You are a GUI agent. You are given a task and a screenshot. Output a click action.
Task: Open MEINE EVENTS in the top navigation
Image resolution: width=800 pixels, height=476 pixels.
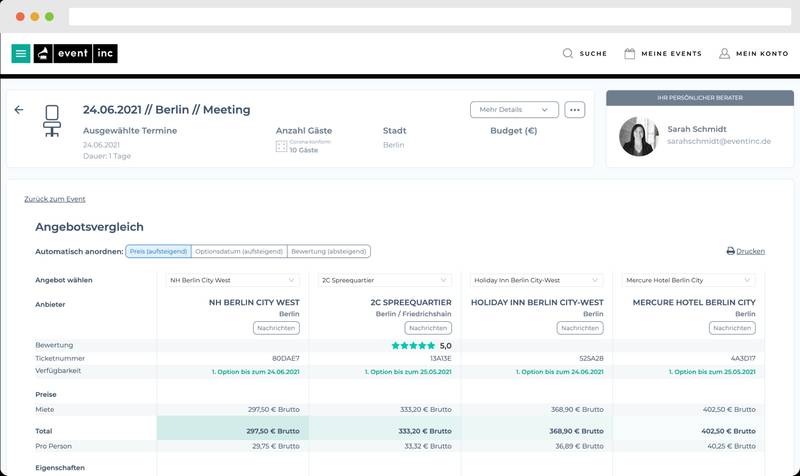[x=671, y=54]
